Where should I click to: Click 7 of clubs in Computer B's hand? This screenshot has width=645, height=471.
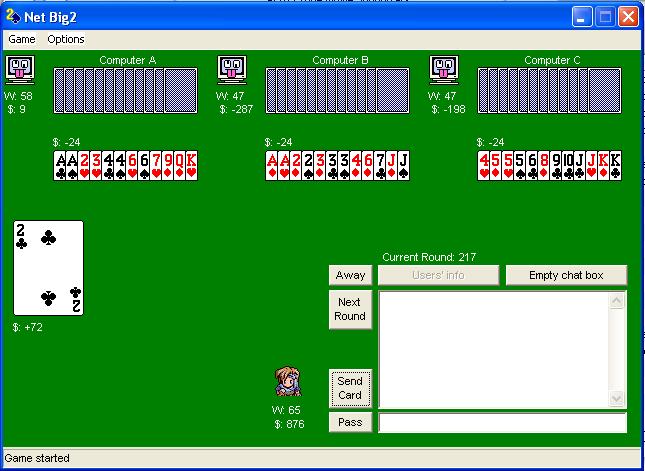tap(380, 165)
